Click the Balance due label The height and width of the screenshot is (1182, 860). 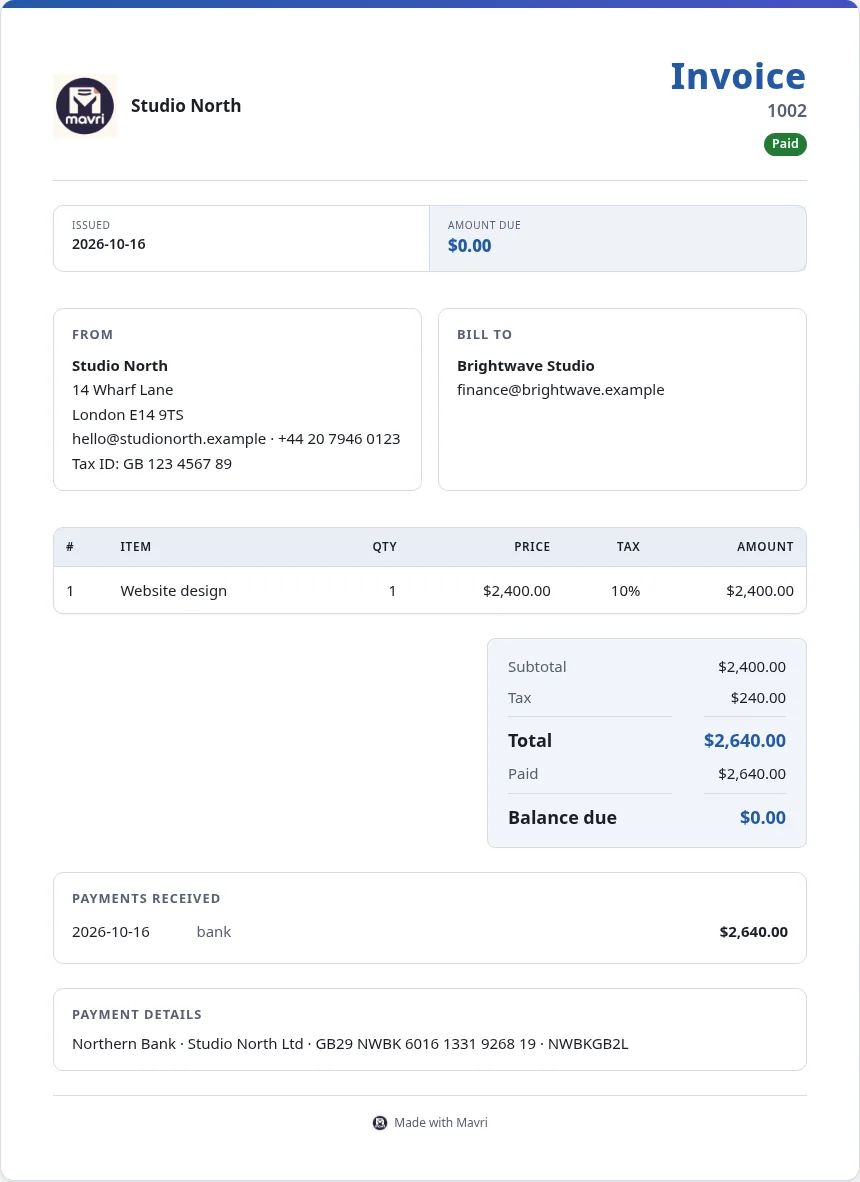point(562,818)
